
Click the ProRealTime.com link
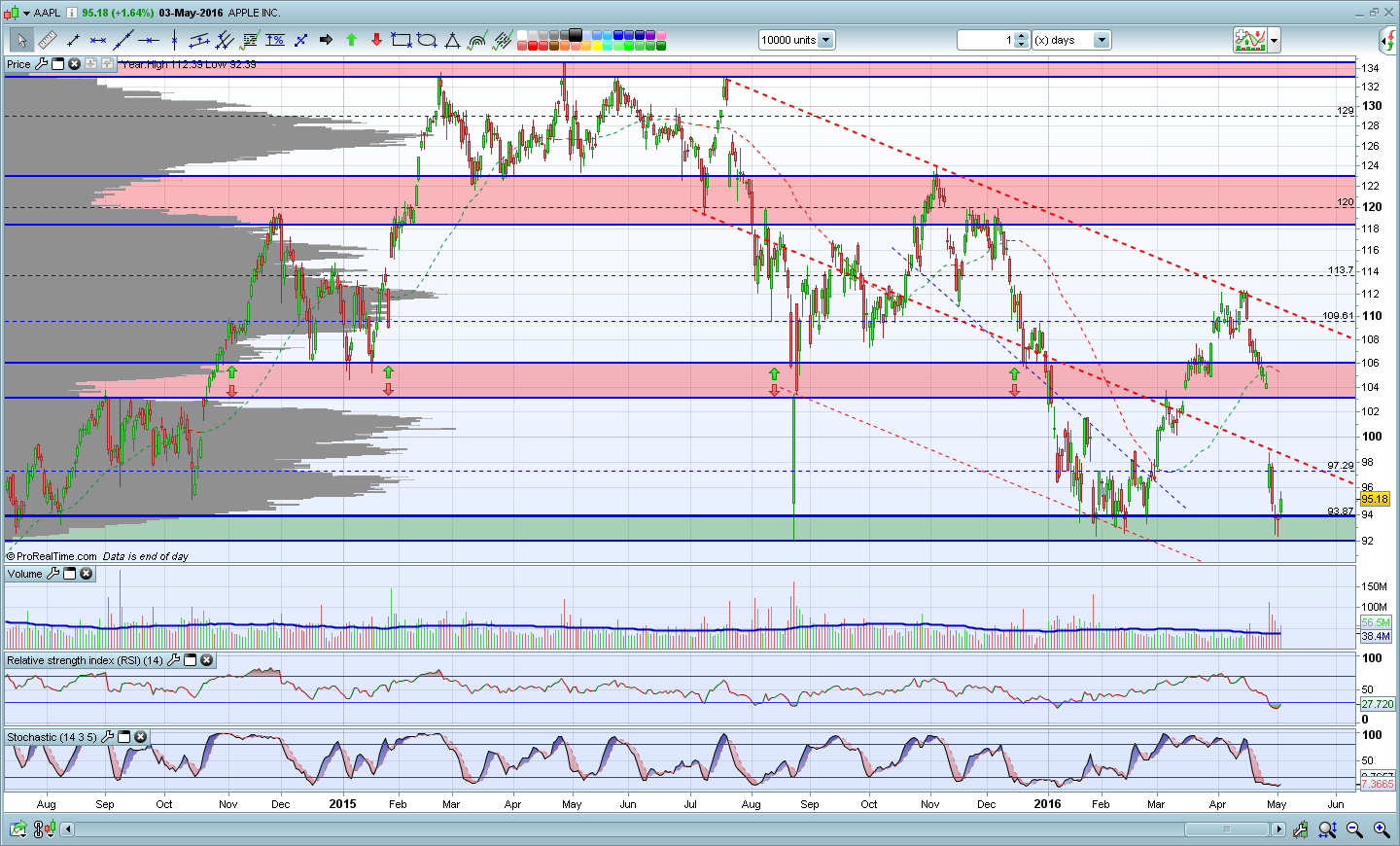(x=56, y=556)
